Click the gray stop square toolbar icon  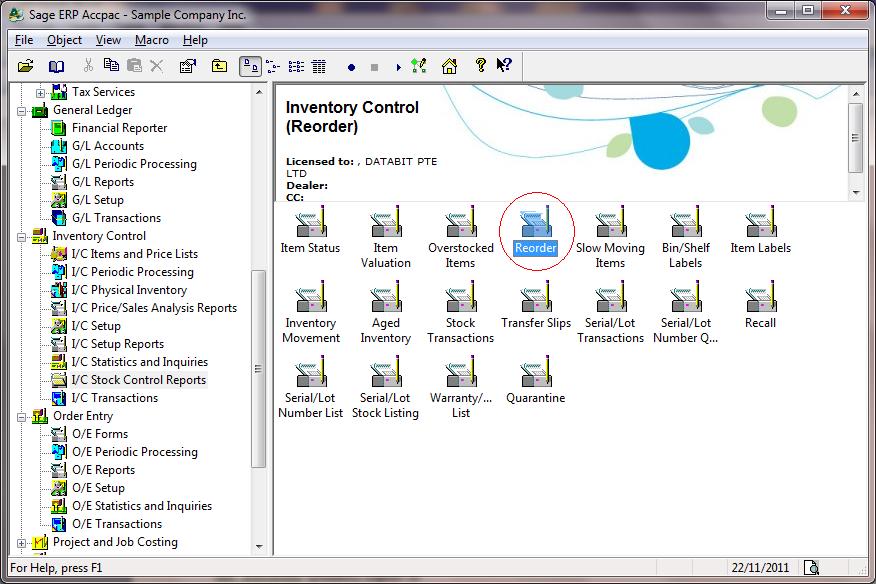(x=374, y=68)
